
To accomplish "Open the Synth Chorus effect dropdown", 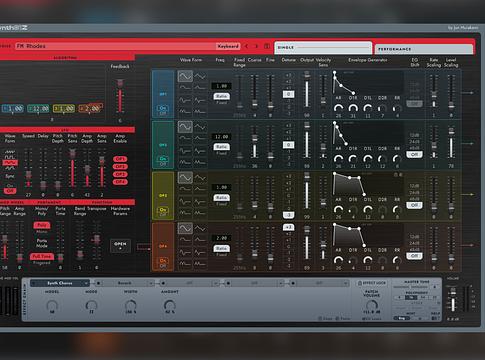I will point(60,283).
